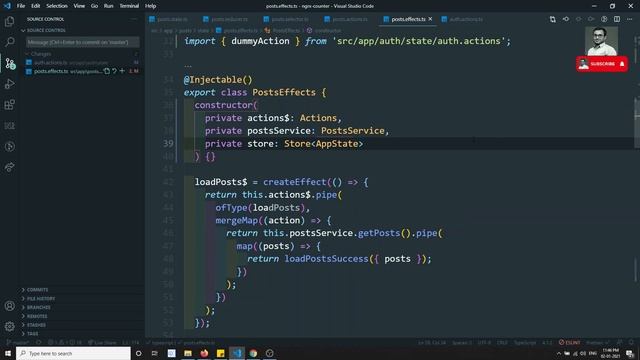Viewport: 640px width, 360px height.
Task: Click 'loadPostsSuccess' in the code
Action: pos(327,259)
